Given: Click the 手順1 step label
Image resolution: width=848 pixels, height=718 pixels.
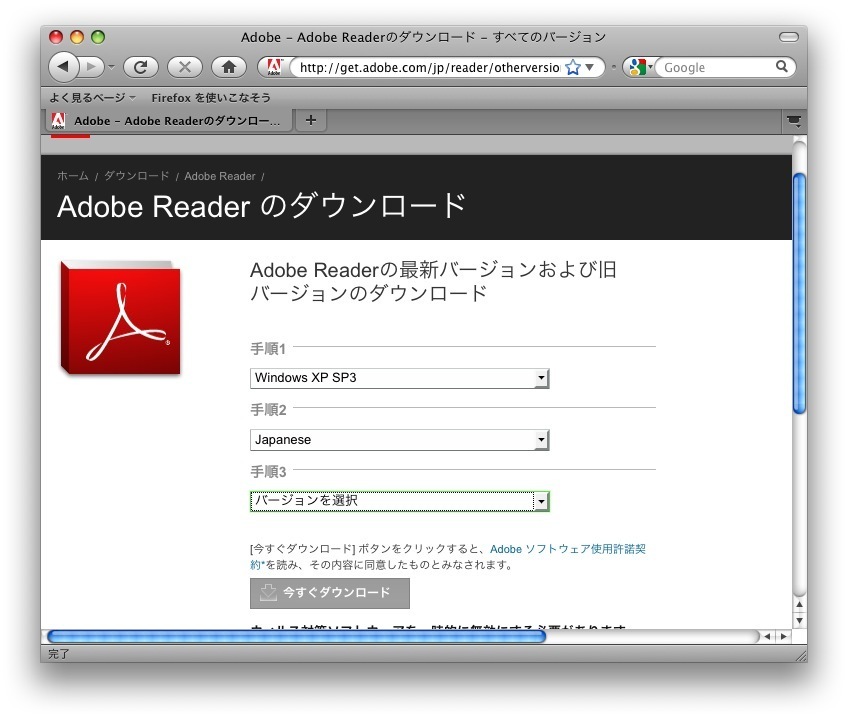Looking at the screenshot, I should point(268,349).
